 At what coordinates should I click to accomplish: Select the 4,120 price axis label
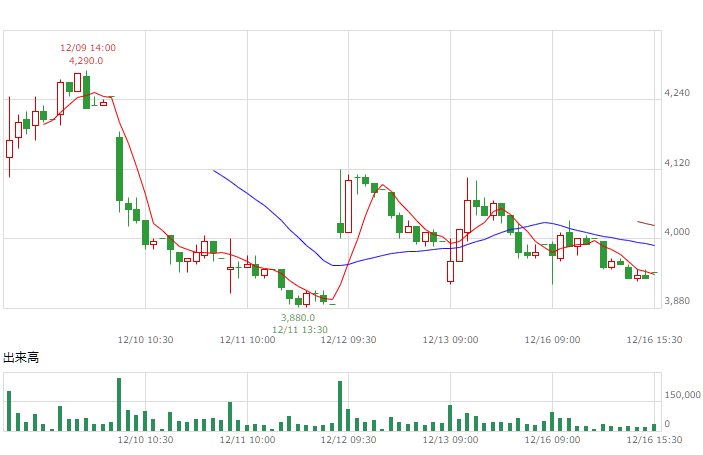pos(677,163)
